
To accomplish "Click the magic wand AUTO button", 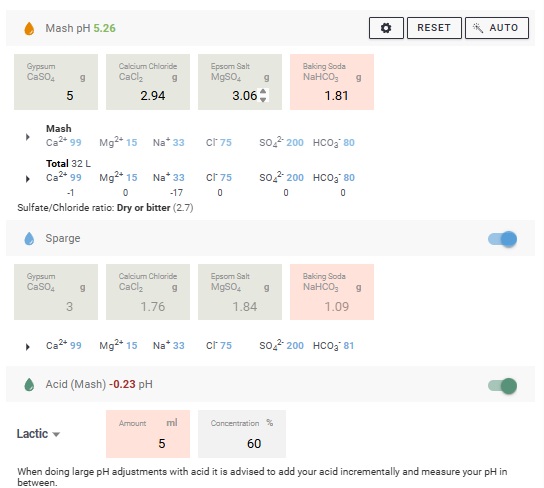I will point(497,28).
